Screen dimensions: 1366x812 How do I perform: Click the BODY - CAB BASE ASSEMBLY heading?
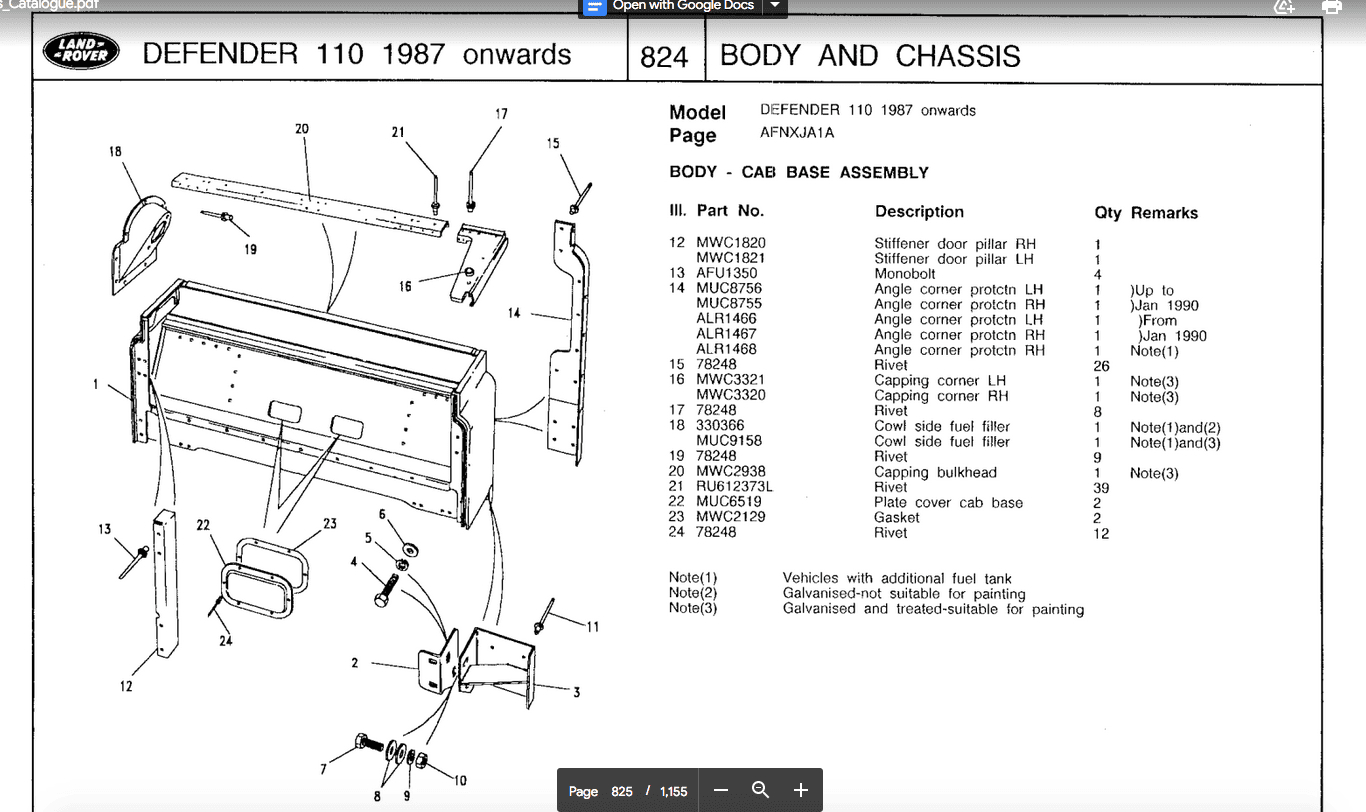tap(799, 172)
